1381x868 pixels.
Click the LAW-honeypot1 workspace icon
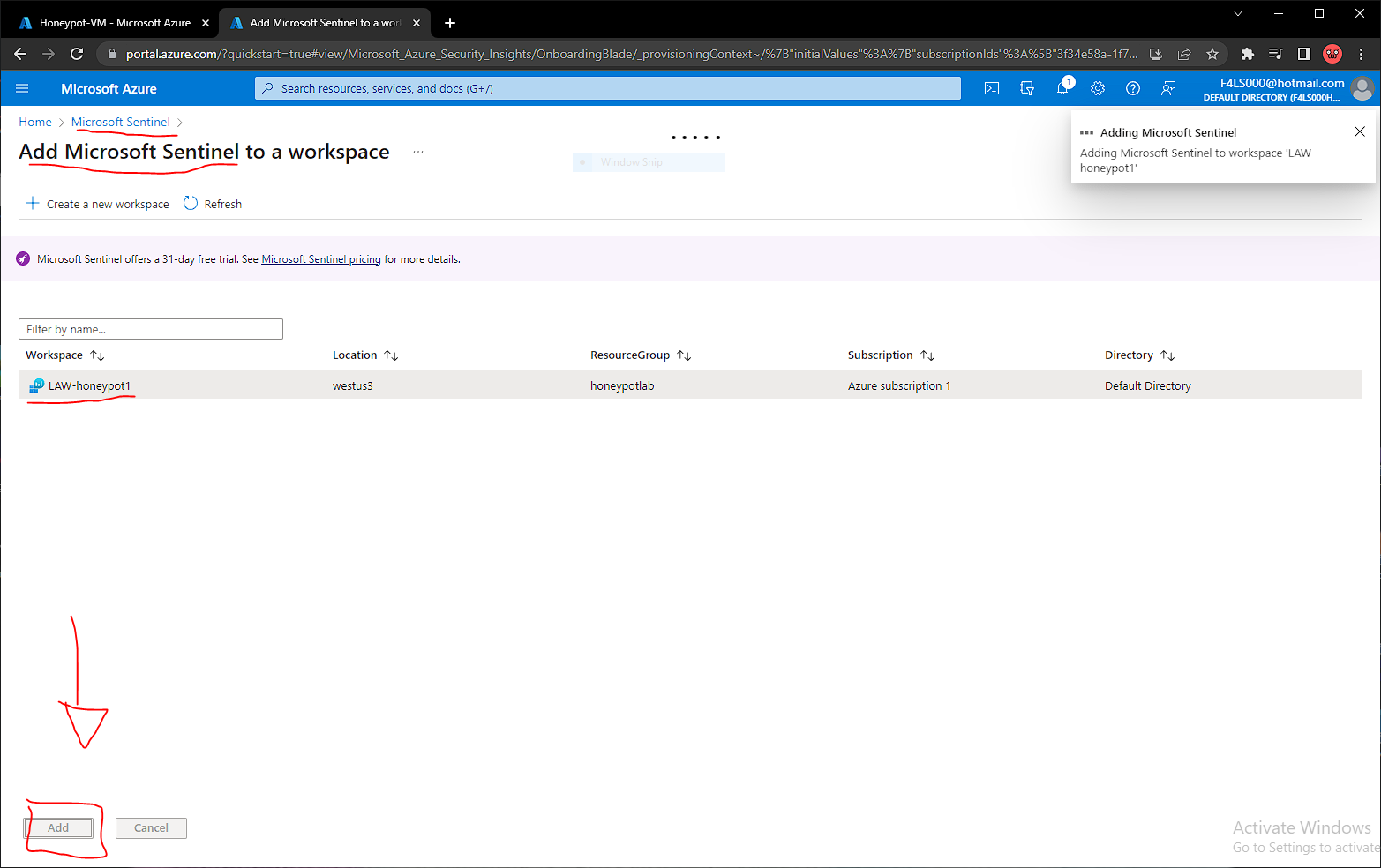click(36, 385)
